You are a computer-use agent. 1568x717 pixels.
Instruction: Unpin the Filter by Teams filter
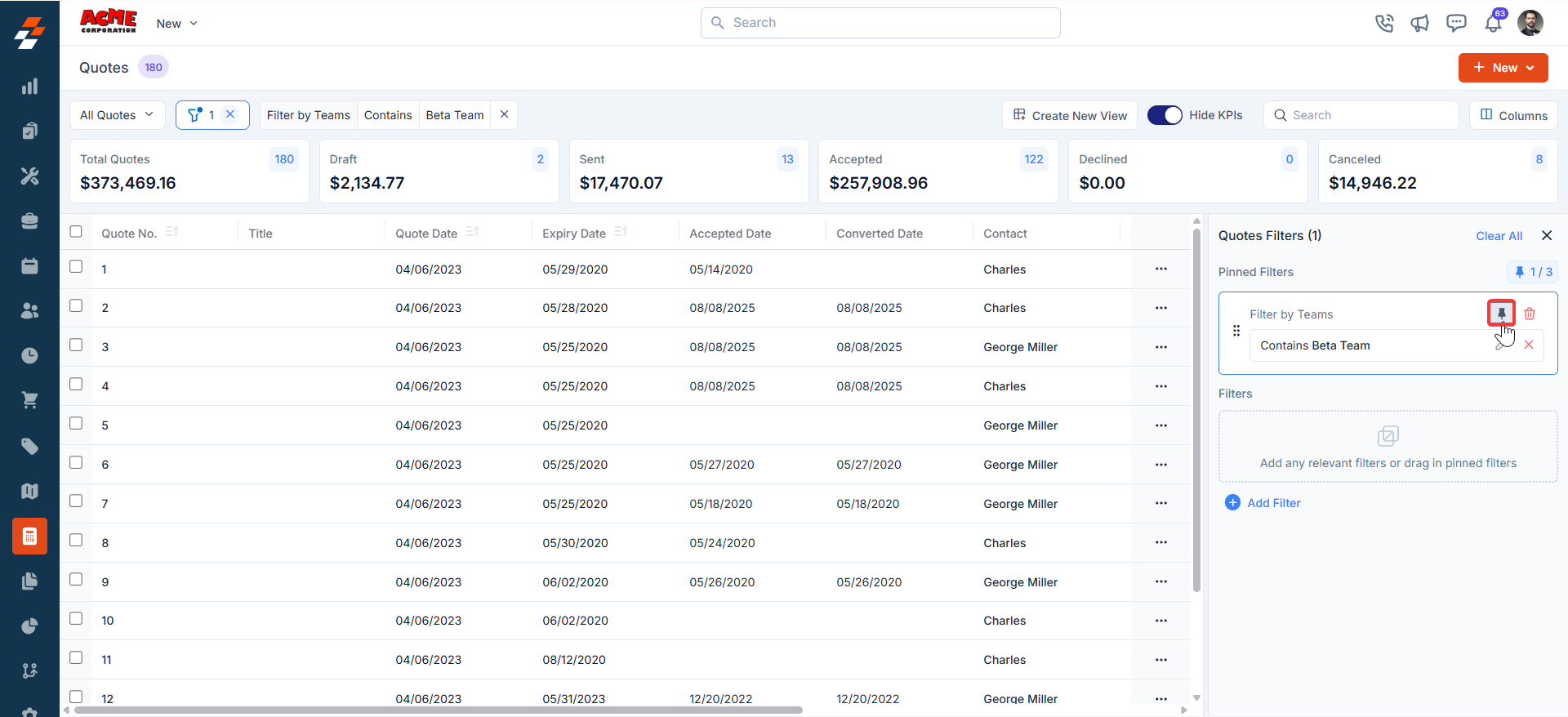tap(1501, 314)
